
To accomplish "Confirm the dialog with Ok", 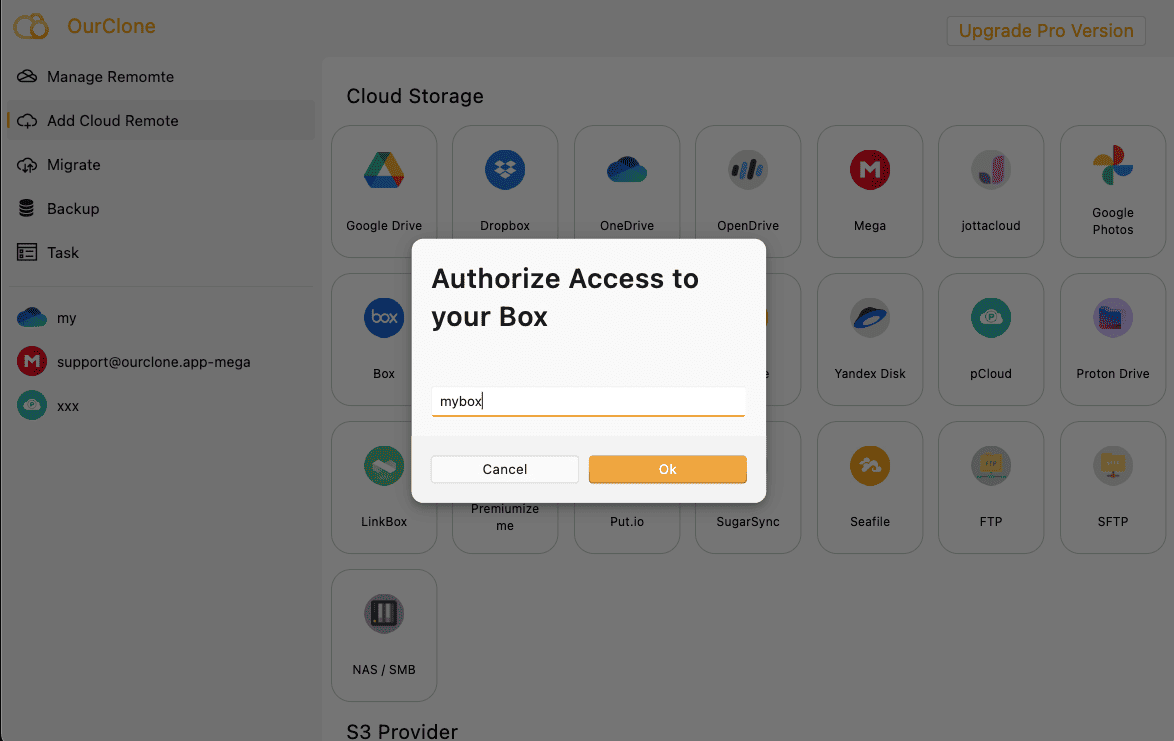I will (x=667, y=469).
